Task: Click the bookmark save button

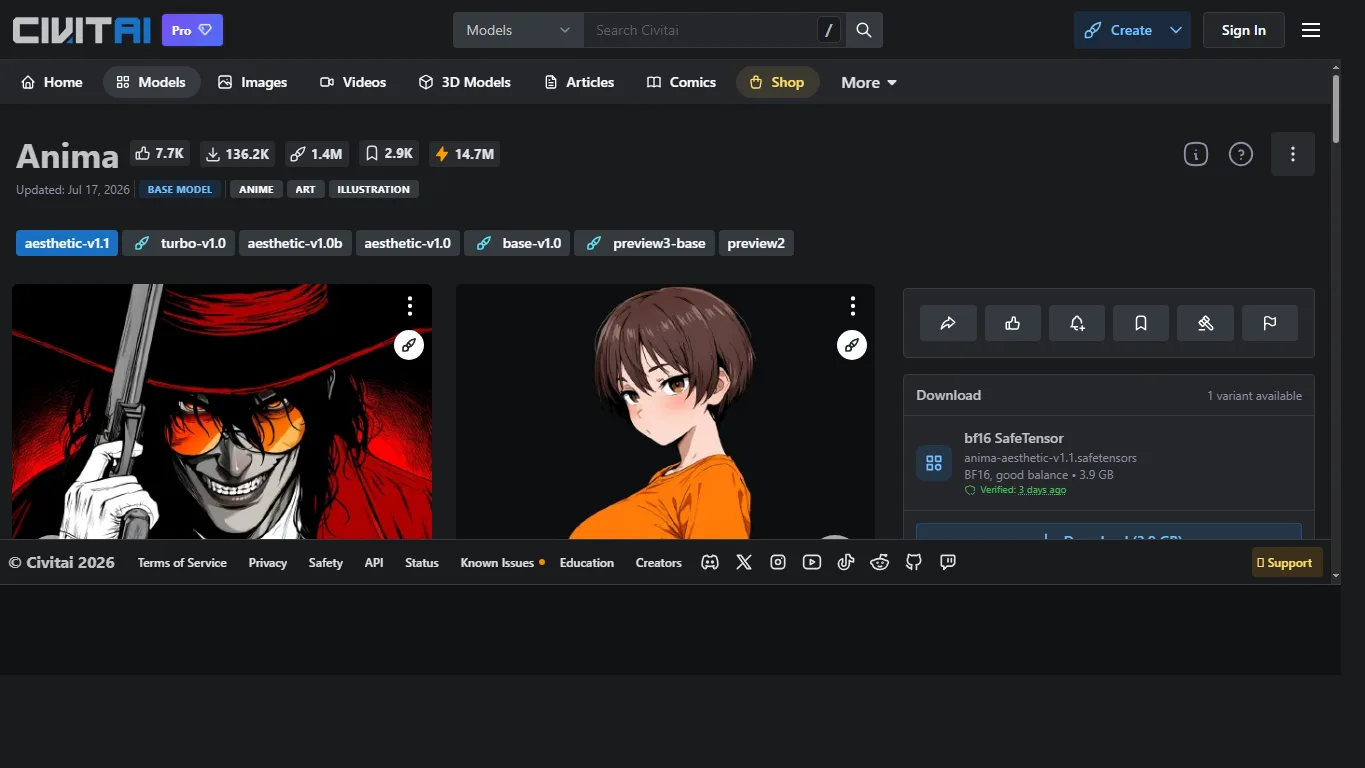Action: click(x=1141, y=323)
